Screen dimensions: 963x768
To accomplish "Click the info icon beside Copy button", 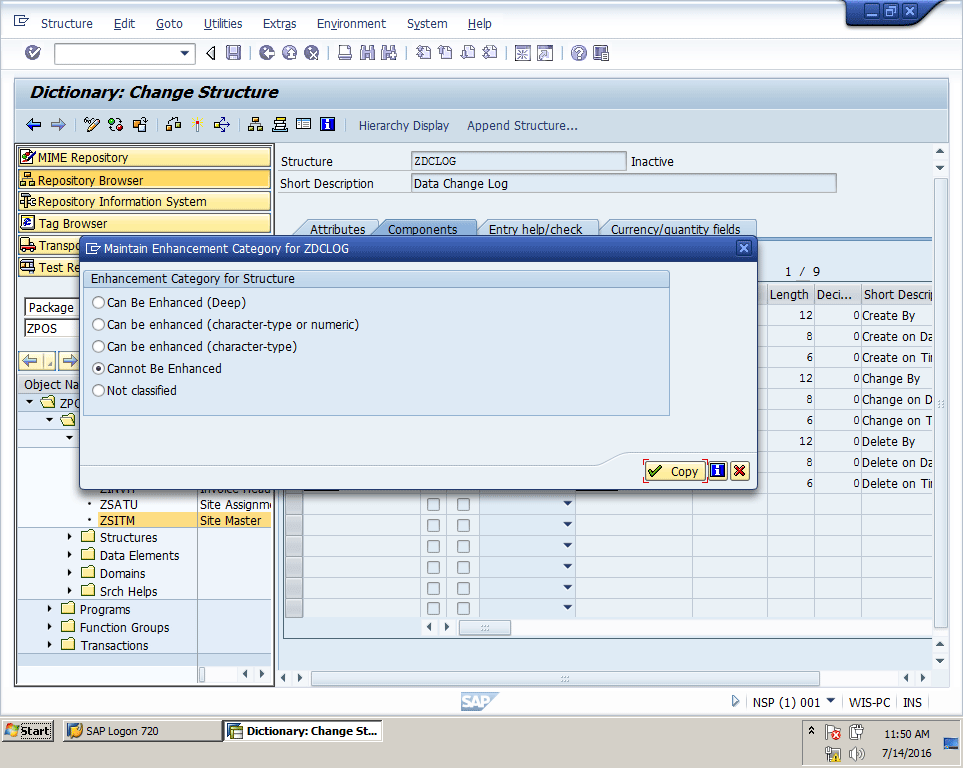I will tap(717, 471).
